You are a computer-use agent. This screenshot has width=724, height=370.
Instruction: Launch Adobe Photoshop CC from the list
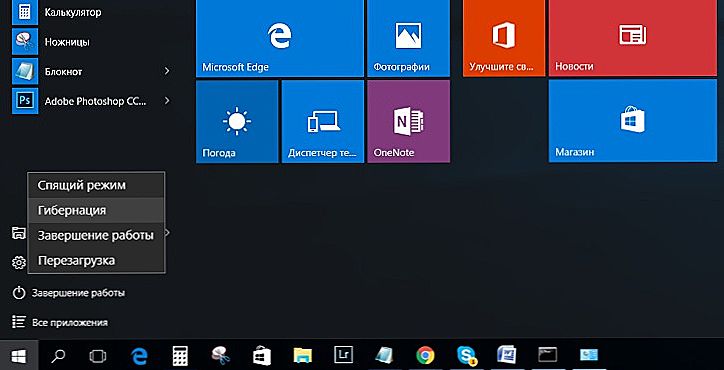coord(92,101)
